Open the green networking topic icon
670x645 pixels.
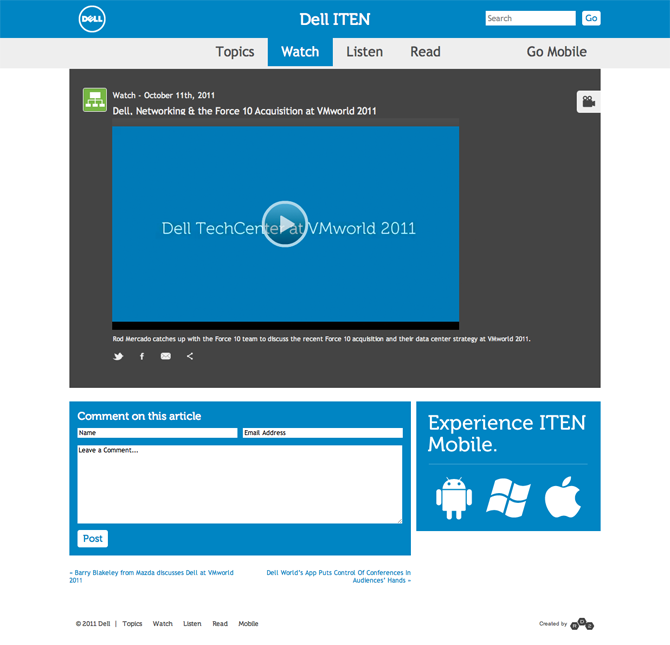(x=95, y=100)
